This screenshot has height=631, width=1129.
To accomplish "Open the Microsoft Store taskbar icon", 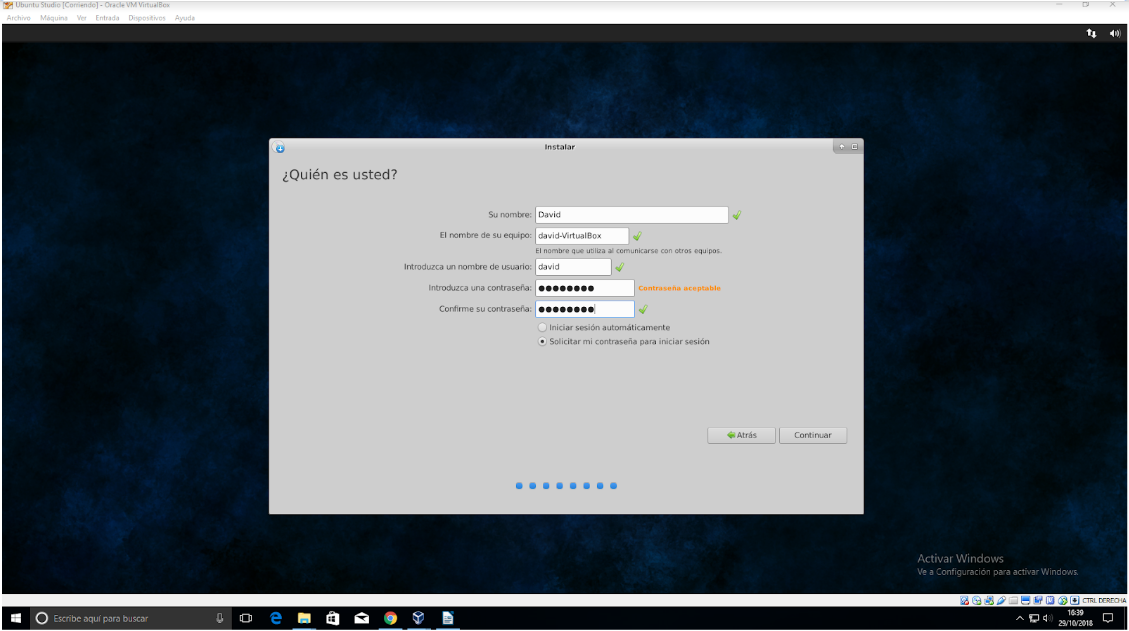I will [x=333, y=618].
